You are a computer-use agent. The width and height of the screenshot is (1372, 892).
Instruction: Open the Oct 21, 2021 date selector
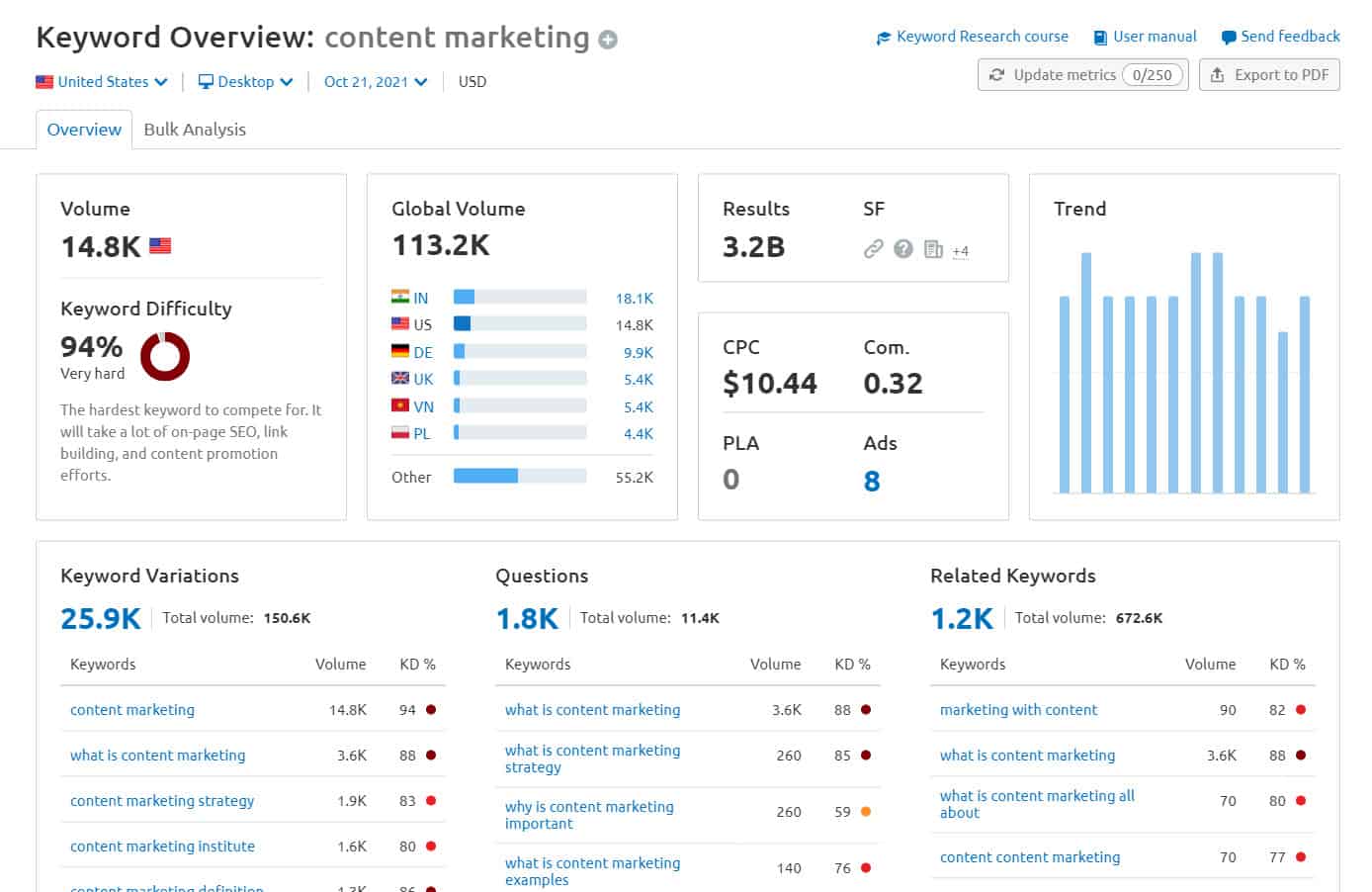374,82
